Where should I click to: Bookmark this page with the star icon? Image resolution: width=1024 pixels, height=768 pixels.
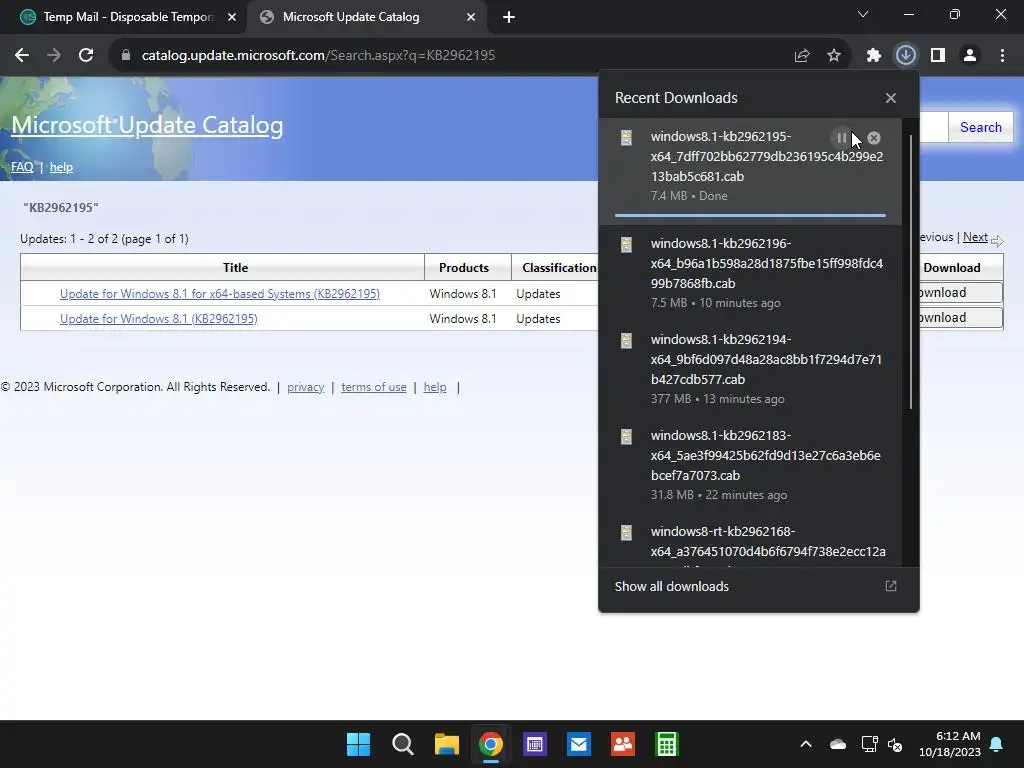click(834, 56)
